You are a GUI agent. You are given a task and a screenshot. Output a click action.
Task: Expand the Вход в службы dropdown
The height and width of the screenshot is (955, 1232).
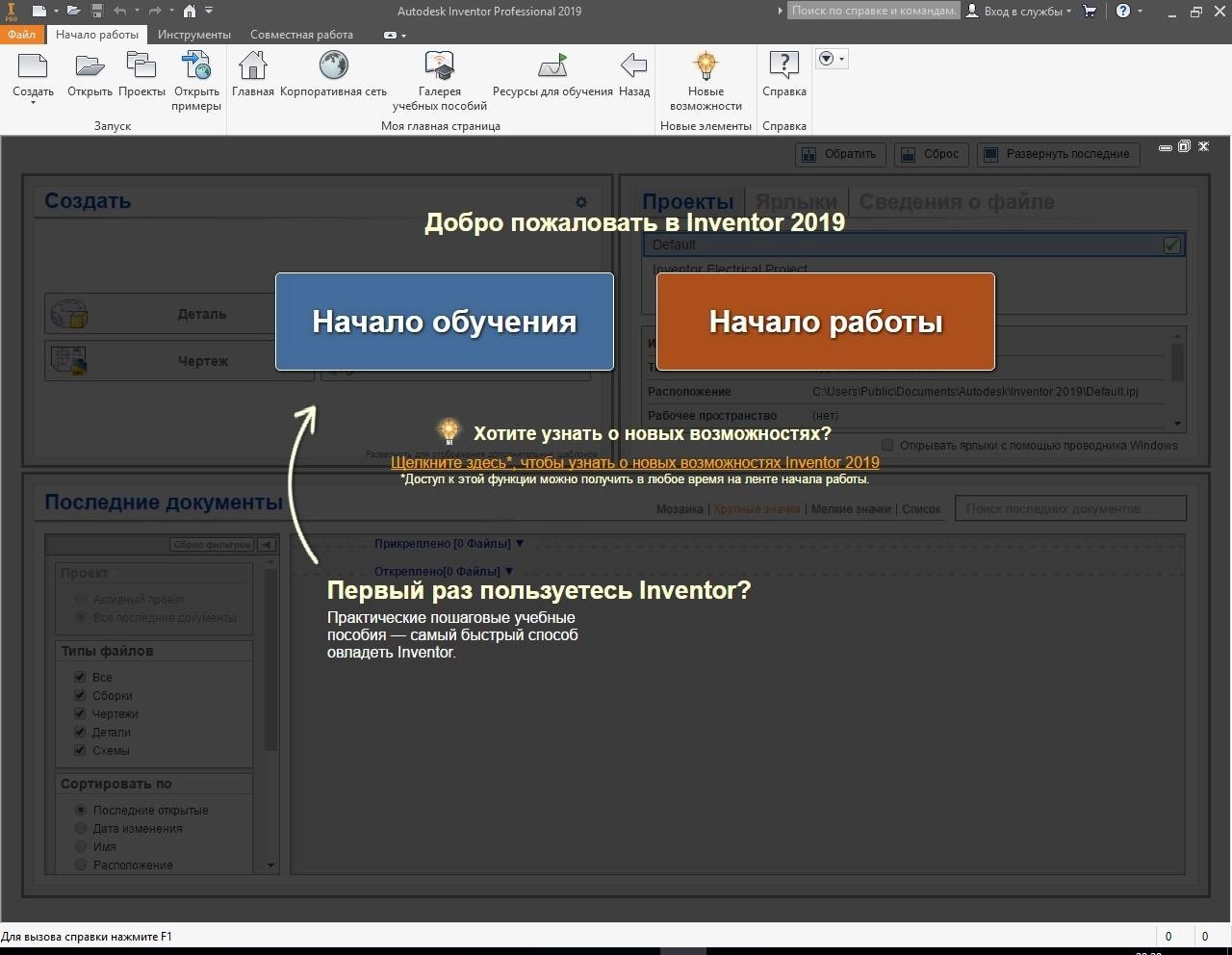(x=1069, y=12)
